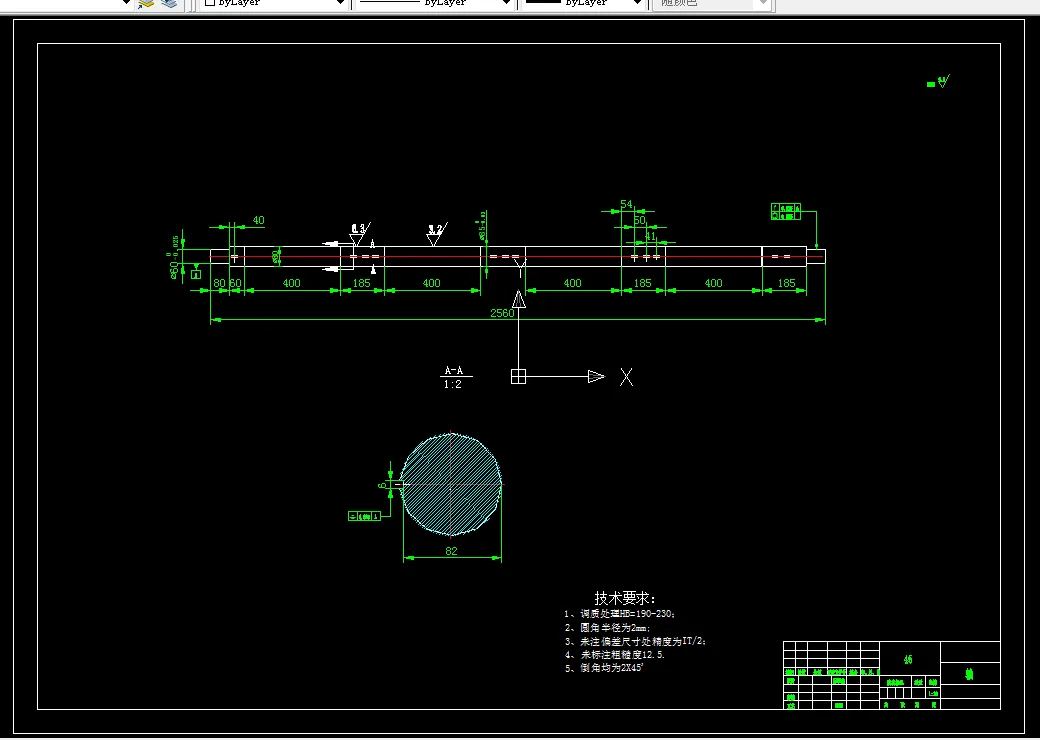Select 185 dimension below section marker A

pos(361,283)
